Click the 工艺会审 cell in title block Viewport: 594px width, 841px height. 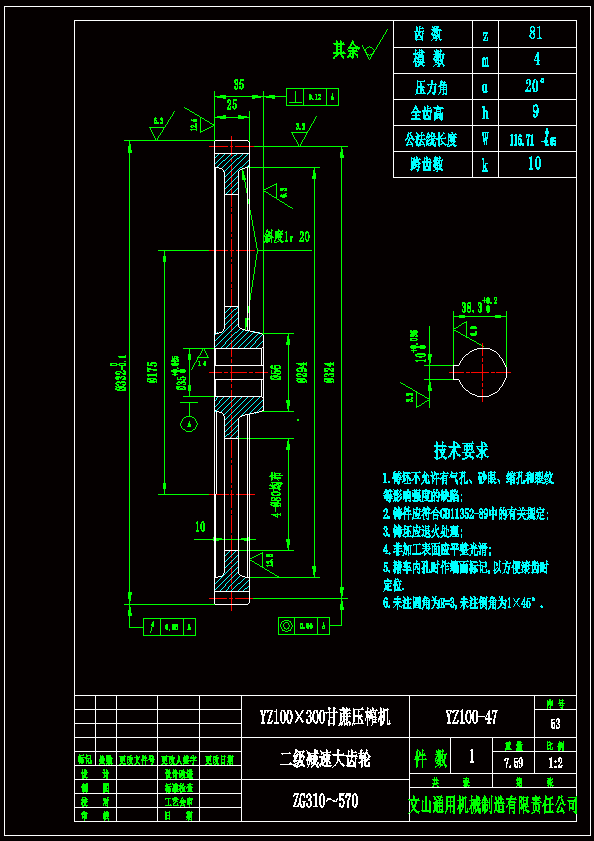coord(179,802)
